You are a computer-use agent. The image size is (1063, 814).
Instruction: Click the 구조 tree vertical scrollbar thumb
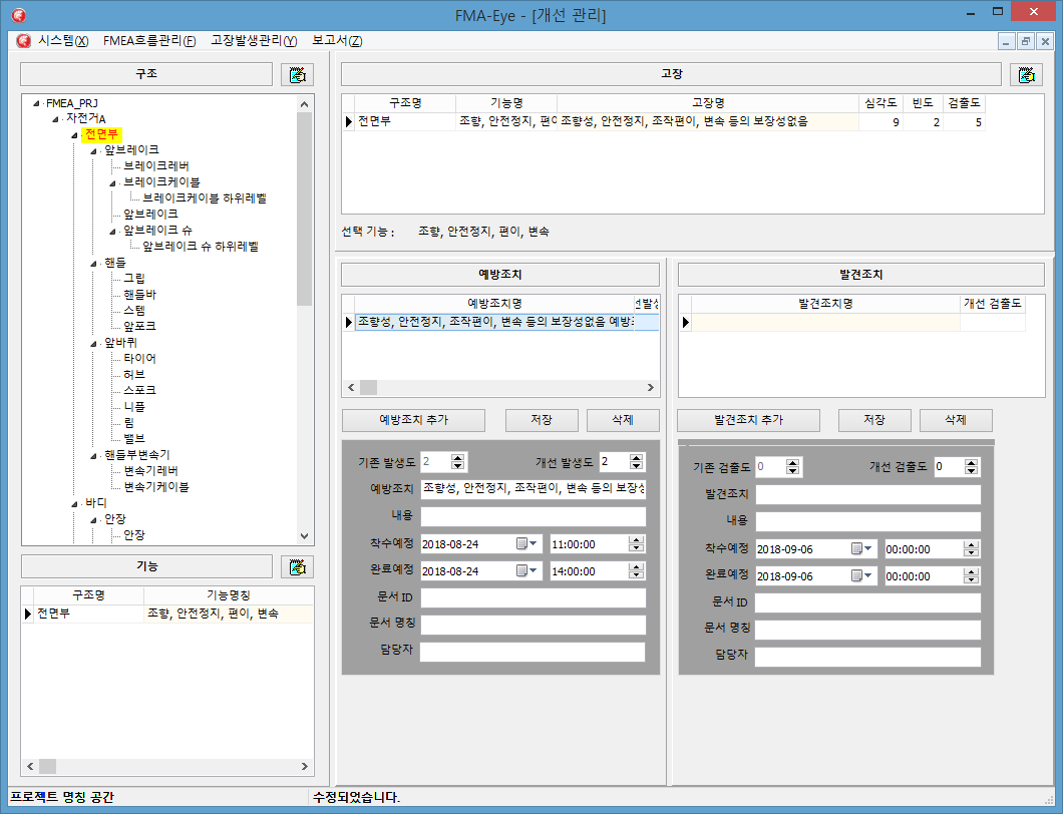304,209
